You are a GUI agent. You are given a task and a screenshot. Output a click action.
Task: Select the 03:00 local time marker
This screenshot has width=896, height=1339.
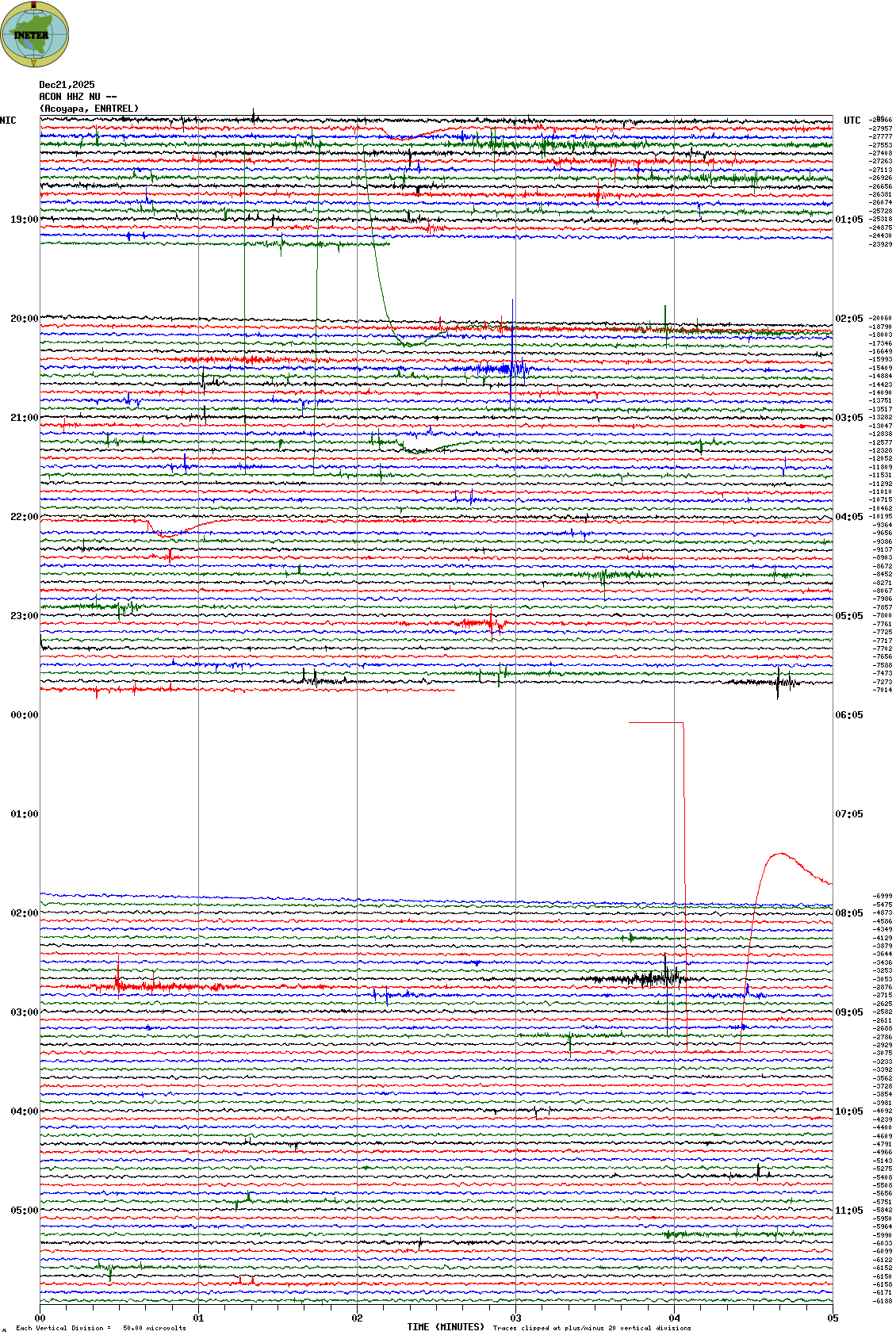click(24, 1012)
